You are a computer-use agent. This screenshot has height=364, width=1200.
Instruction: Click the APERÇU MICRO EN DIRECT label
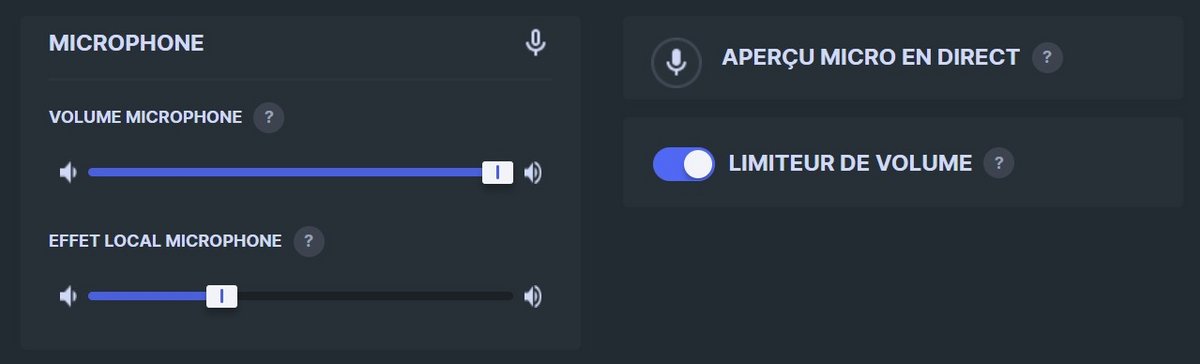coord(870,58)
